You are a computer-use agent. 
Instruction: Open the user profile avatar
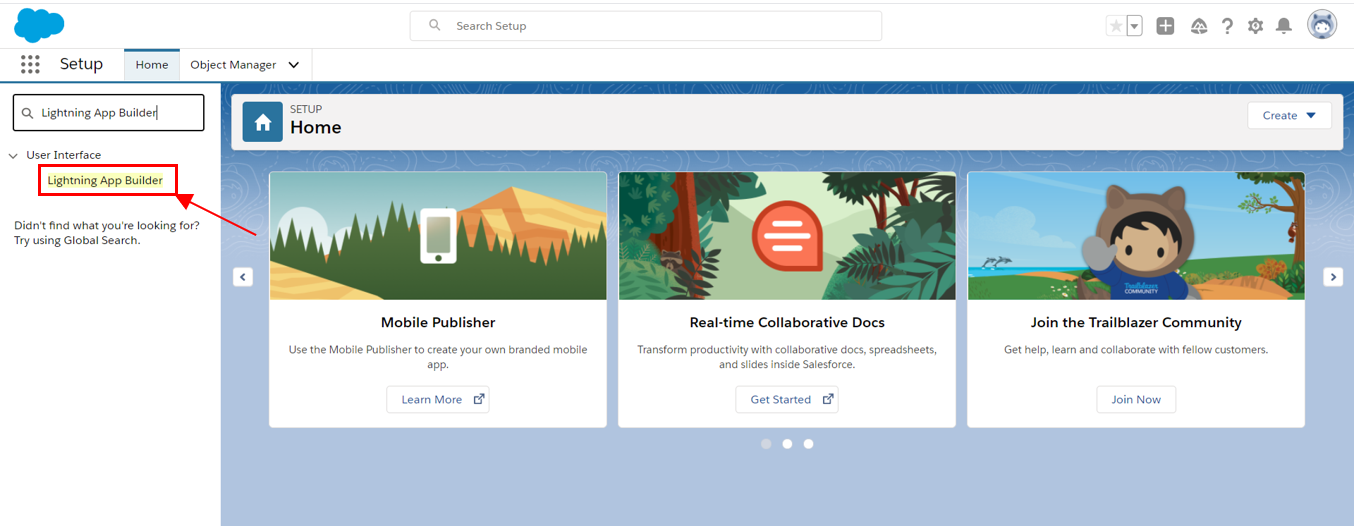(x=1322, y=25)
